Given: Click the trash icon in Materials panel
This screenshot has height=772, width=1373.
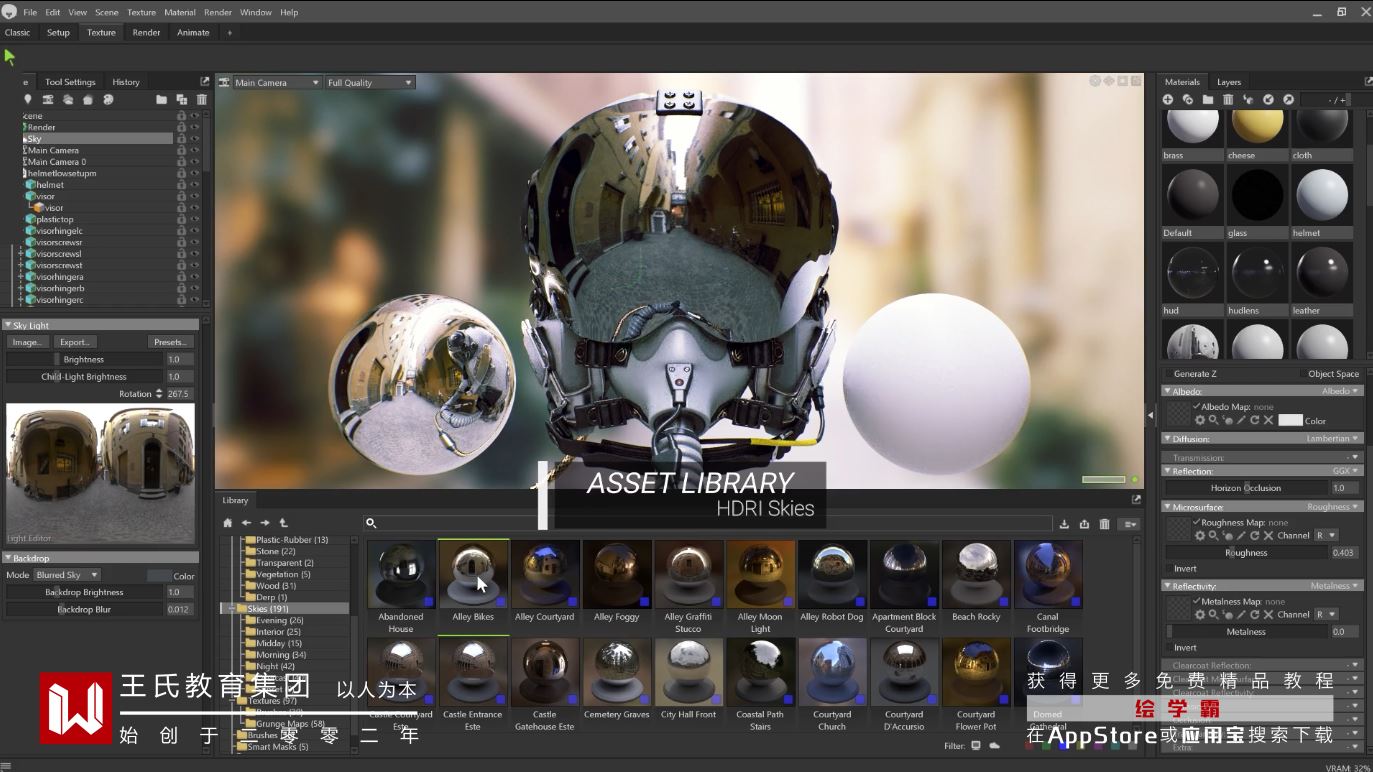Looking at the screenshot, I should (x=1228, y=100).
